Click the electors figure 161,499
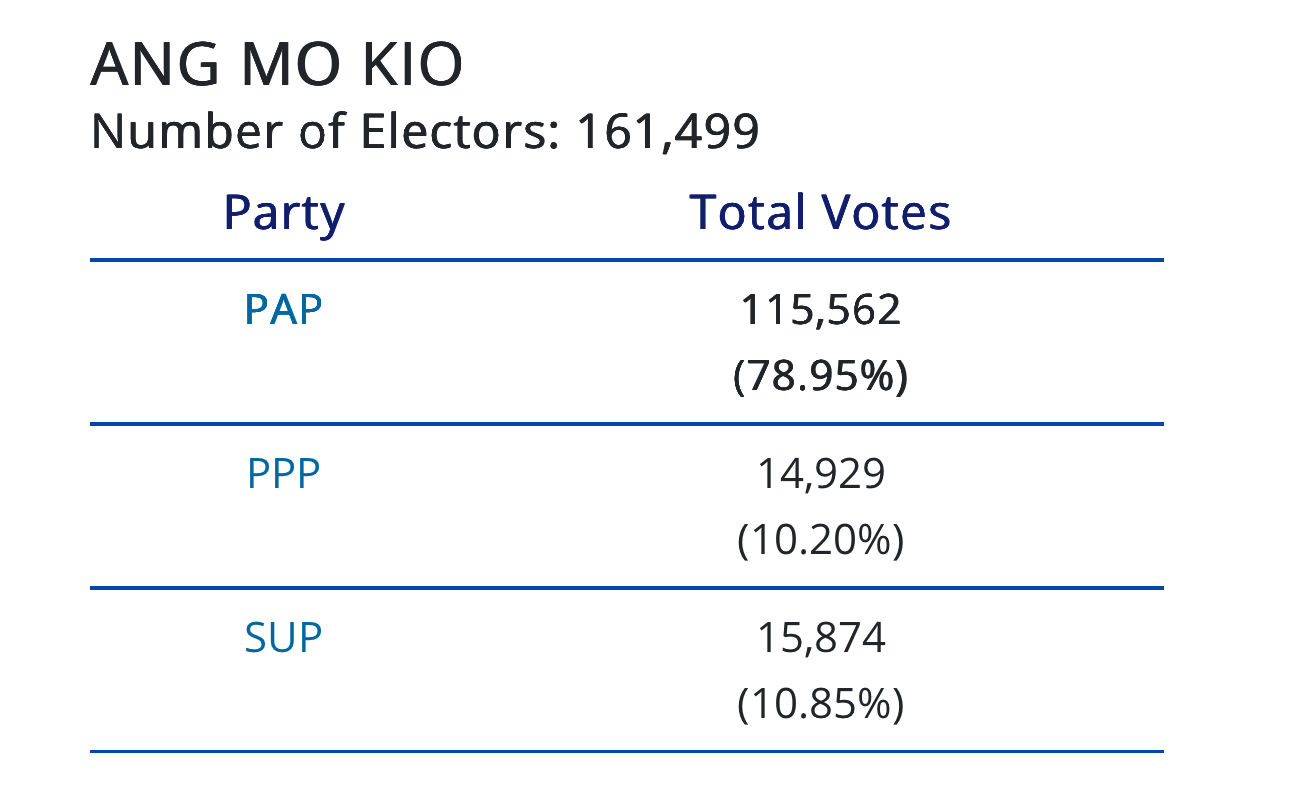This screenshot has width=1290, height=797. click(668, 133)
